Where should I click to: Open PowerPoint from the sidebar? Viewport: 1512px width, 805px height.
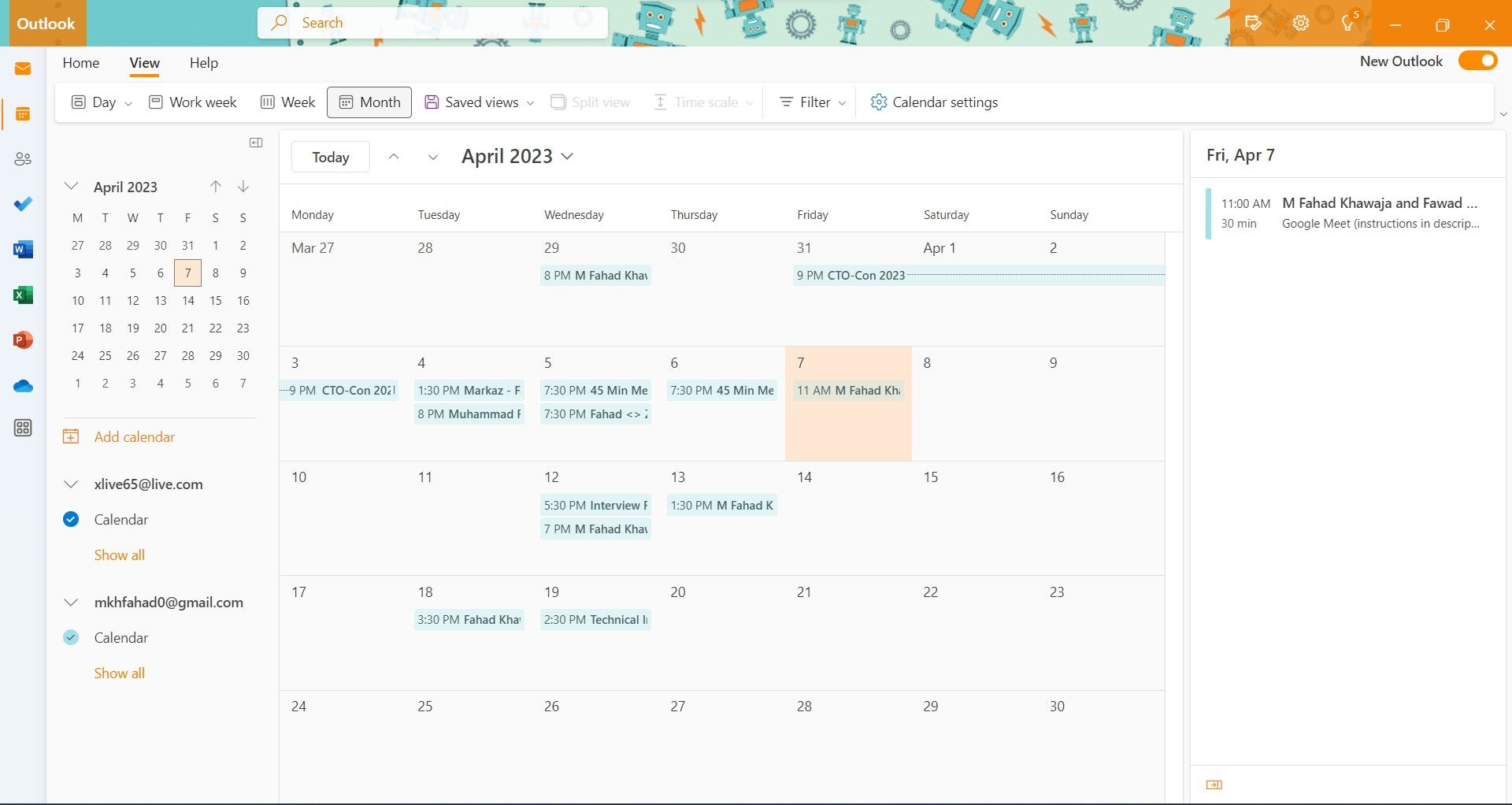coord(23,339)
